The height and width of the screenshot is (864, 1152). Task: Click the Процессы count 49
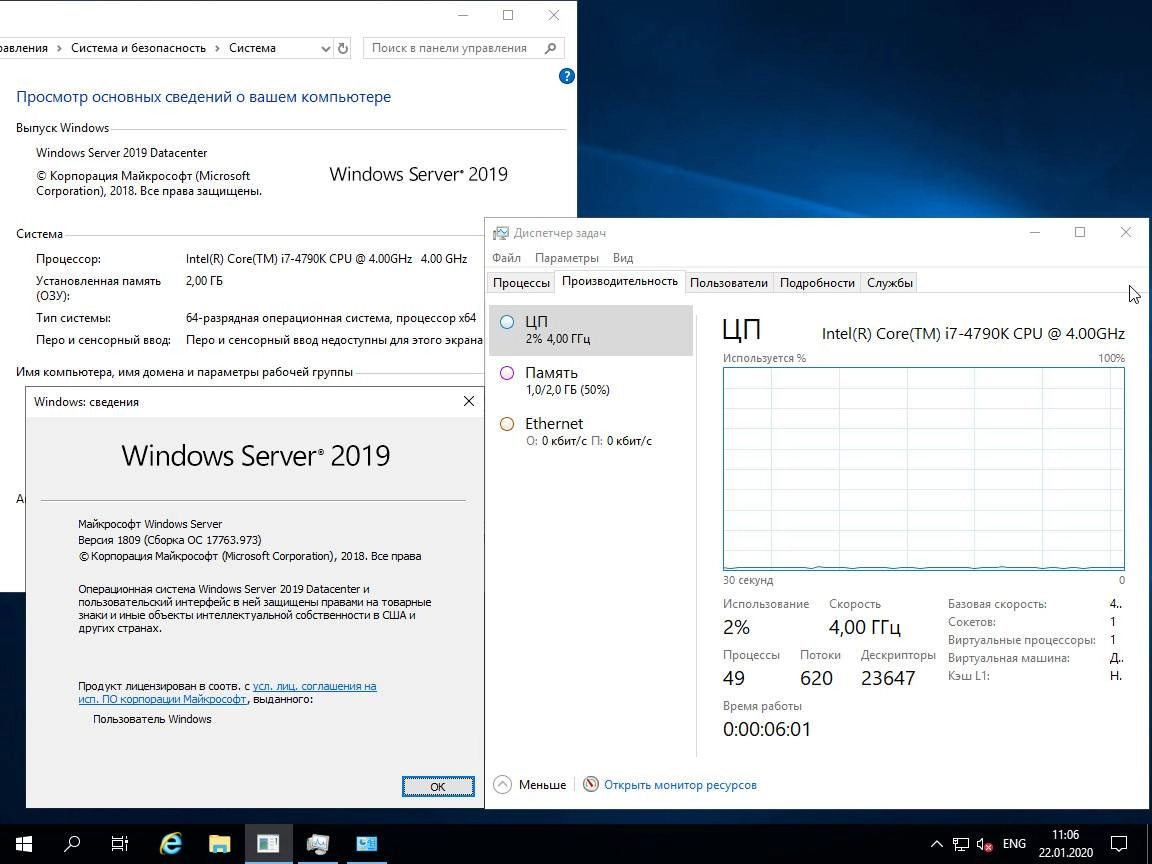click(734, 677)
